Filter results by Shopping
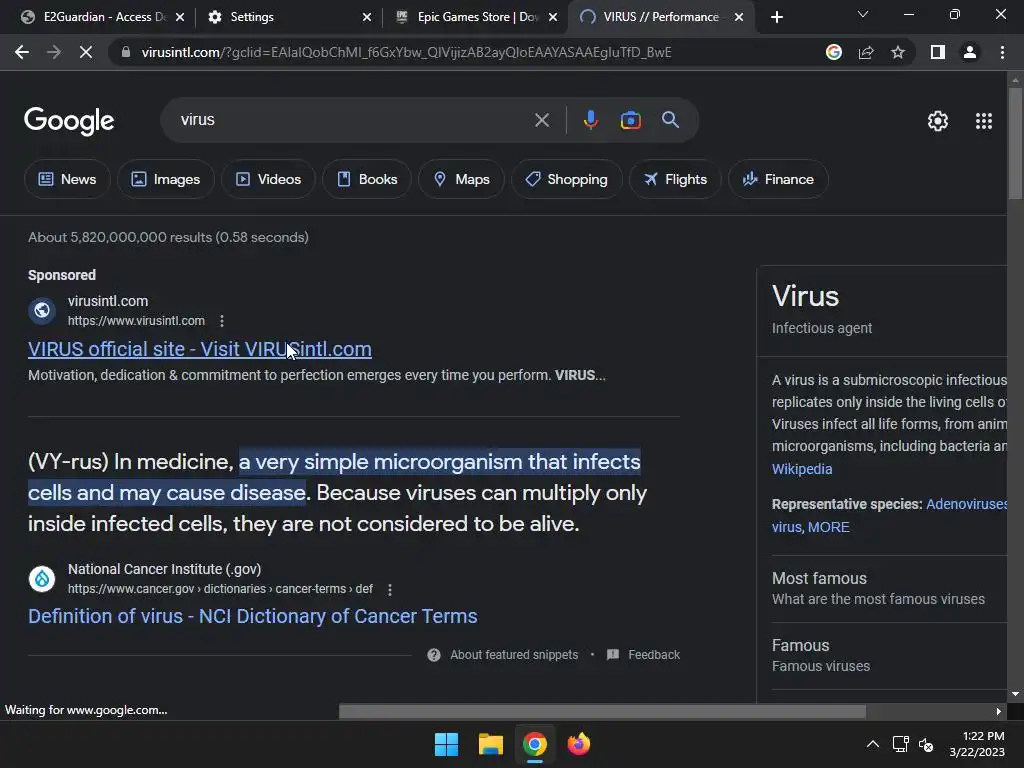Image resolution: width=1024 pixels, height=768 pixels. coord(567,179)
